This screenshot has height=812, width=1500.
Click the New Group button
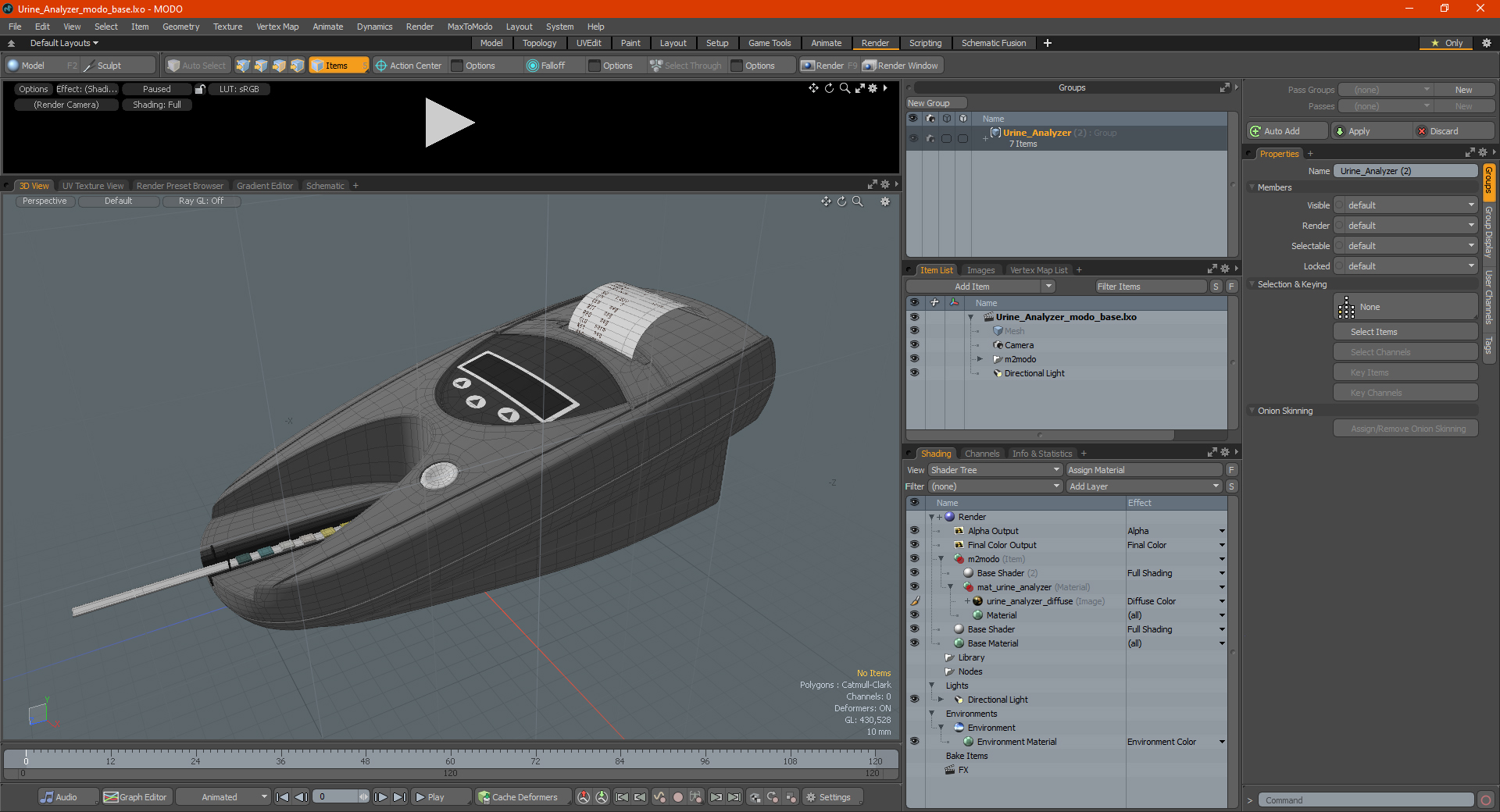[x=935, y=103]
